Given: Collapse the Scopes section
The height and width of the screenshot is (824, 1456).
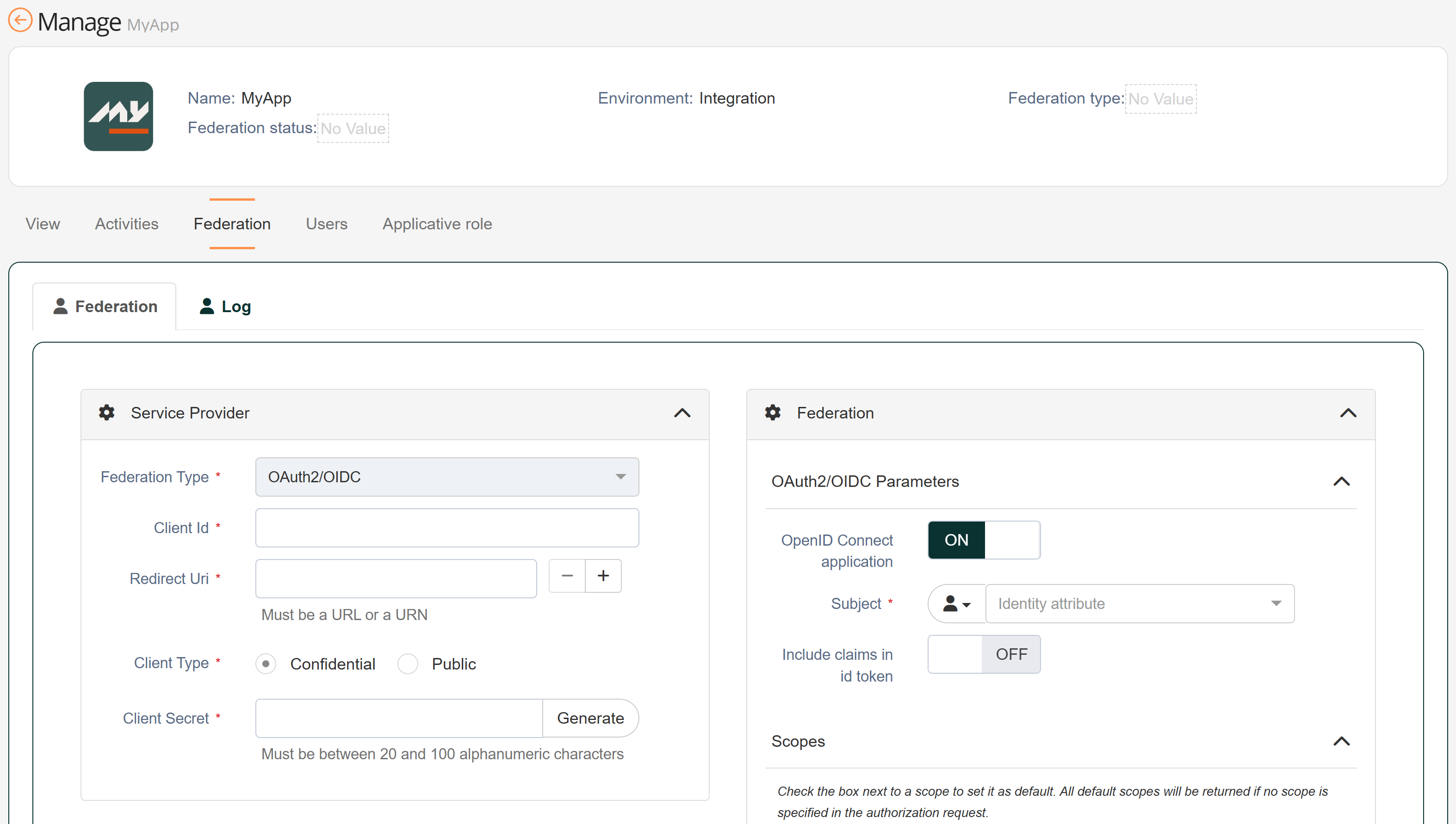Looking at the screenshot, I should [1341, 741].
